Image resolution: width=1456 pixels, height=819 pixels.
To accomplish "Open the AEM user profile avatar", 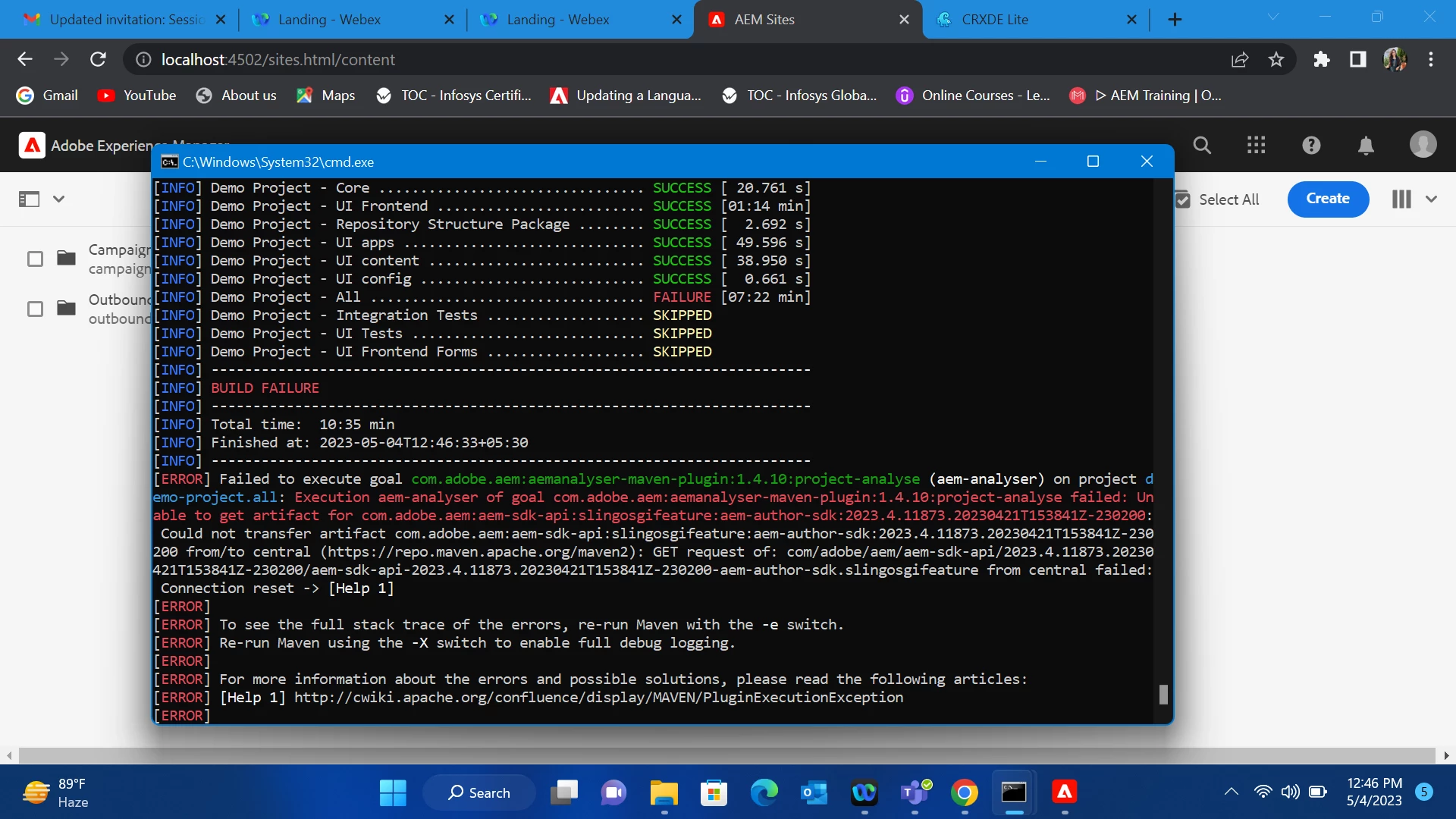I will click(1423, 144).
